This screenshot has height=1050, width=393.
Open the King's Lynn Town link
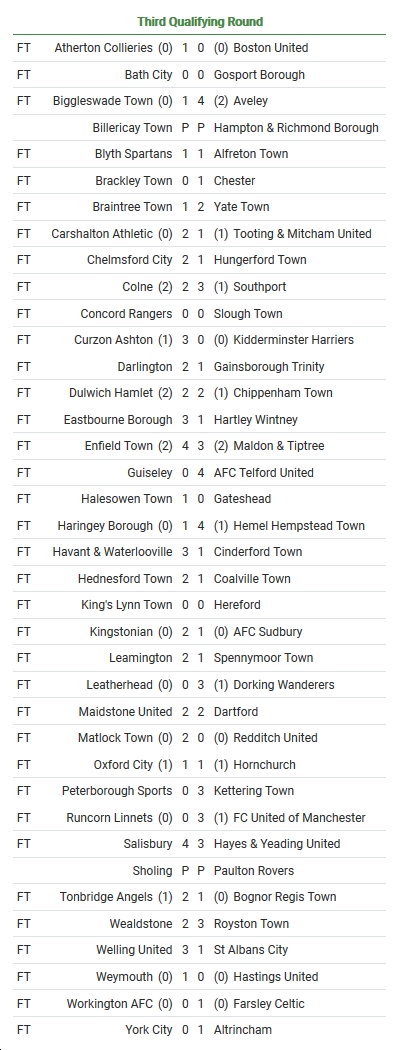[x=127, y=605]
